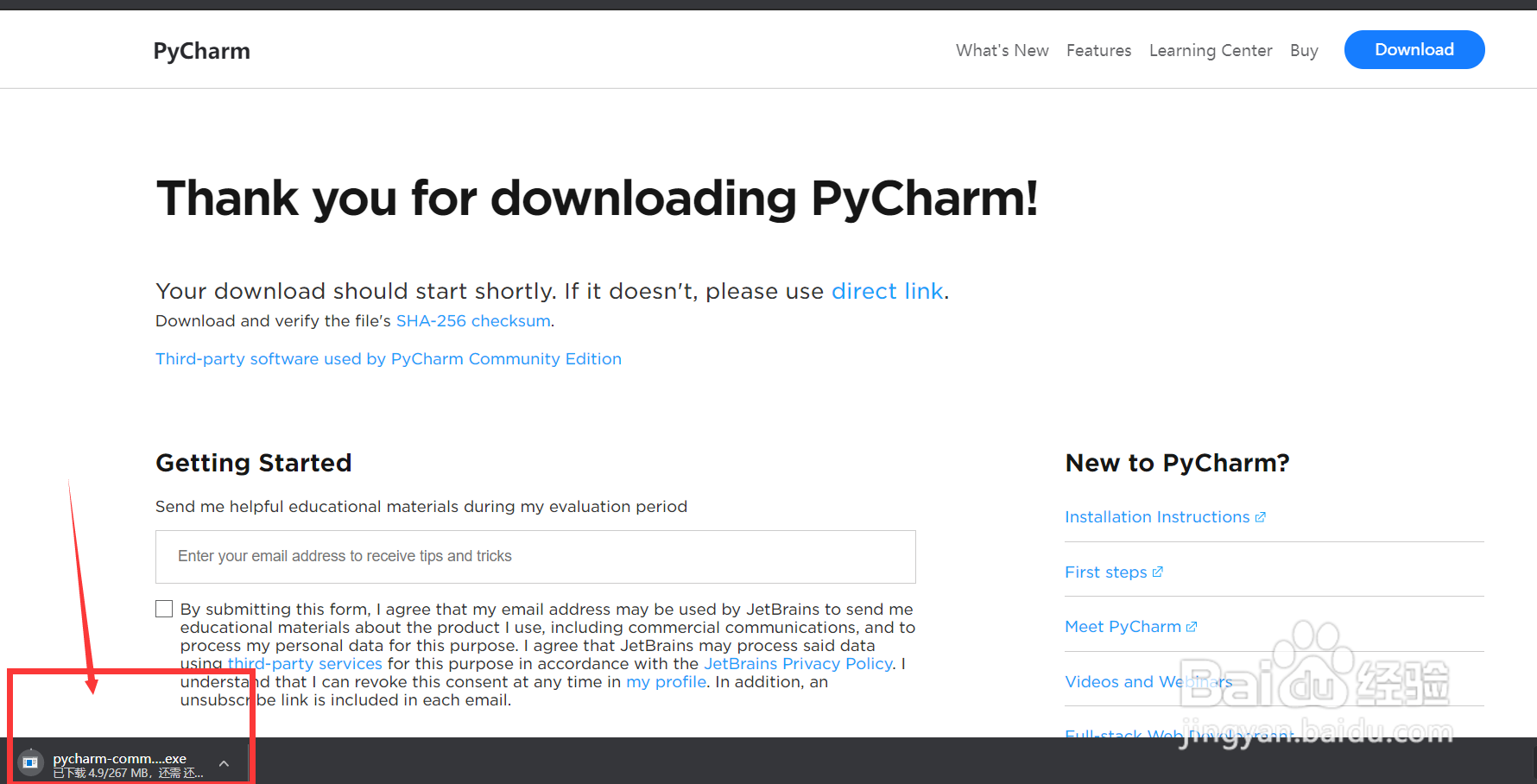Expand the pycharm download item options chevron
This screenshot has width=1537, height=784.
[x=224, y=763]
